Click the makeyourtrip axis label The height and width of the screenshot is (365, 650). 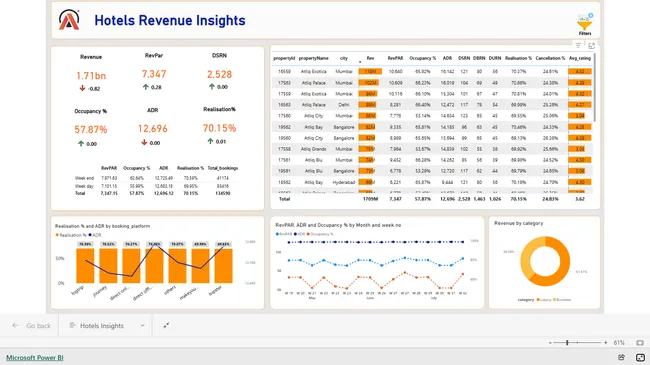(x=189, y=292)
